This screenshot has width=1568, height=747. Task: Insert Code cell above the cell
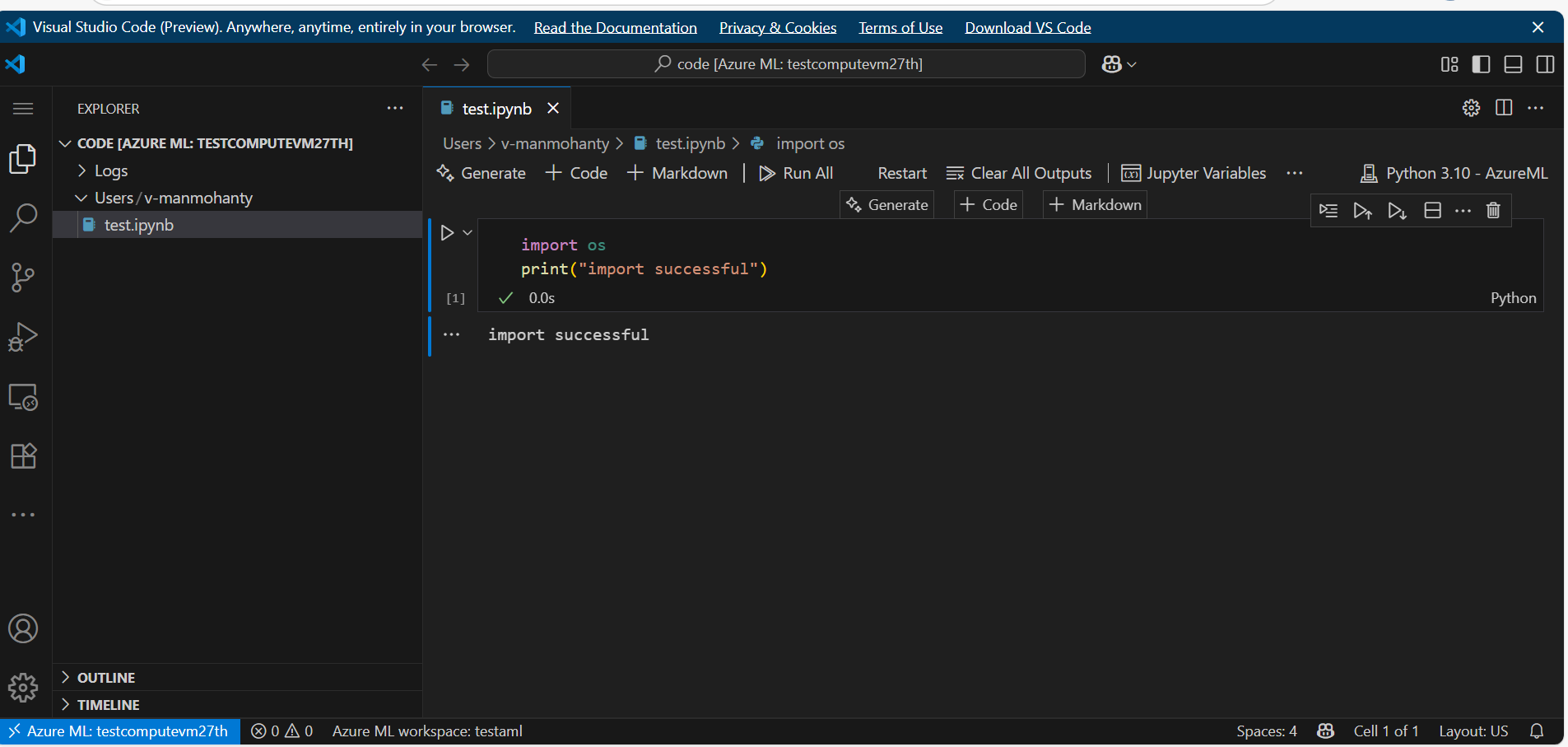(989, 204)
